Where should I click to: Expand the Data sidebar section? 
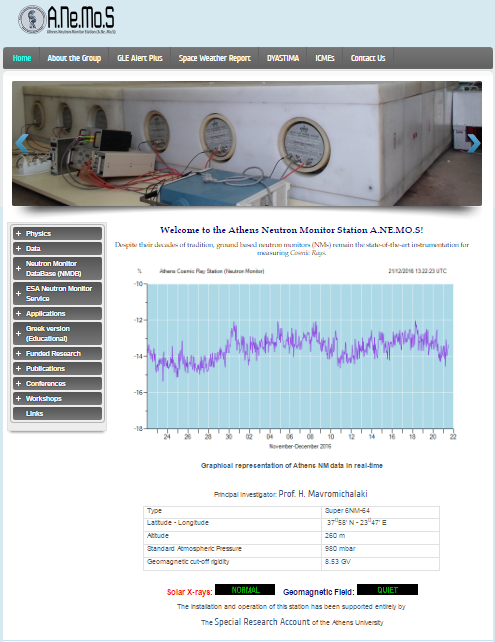57,249
